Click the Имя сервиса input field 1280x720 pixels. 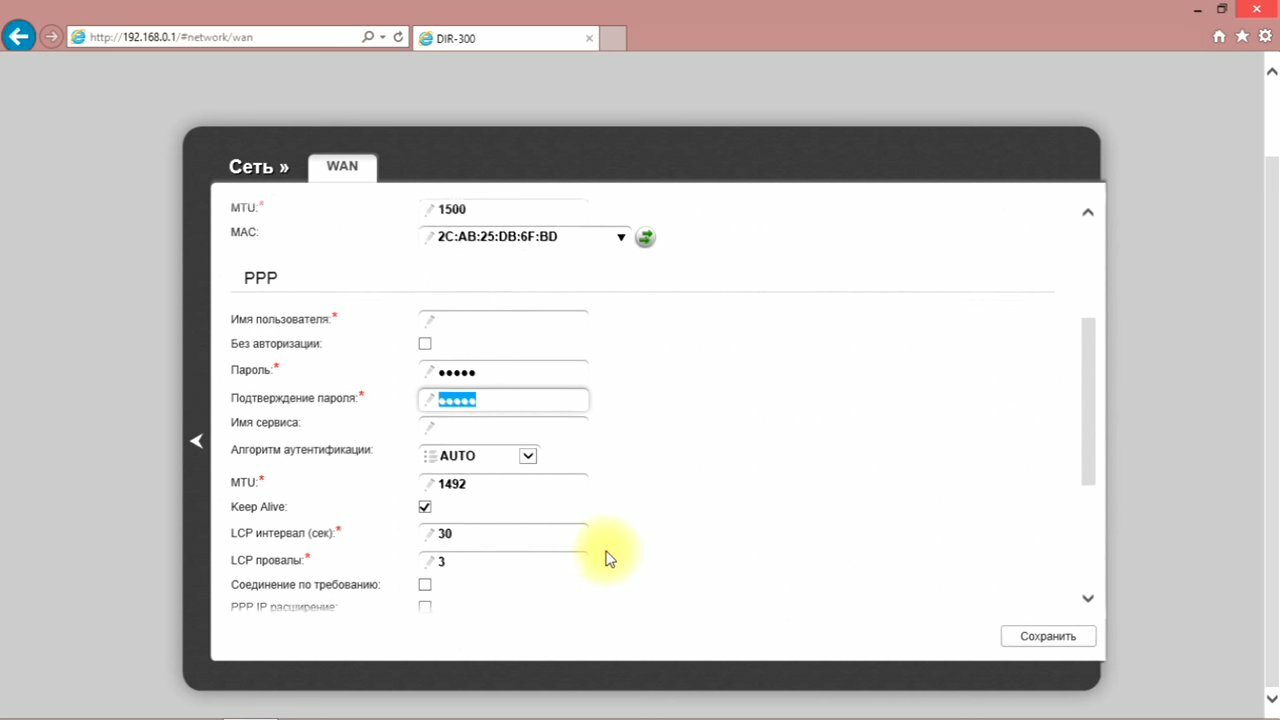(503, 426)
